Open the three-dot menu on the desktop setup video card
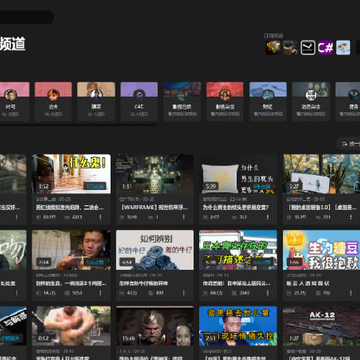The width and height of the screenshot is (360, 360). [x=350, y=217]
